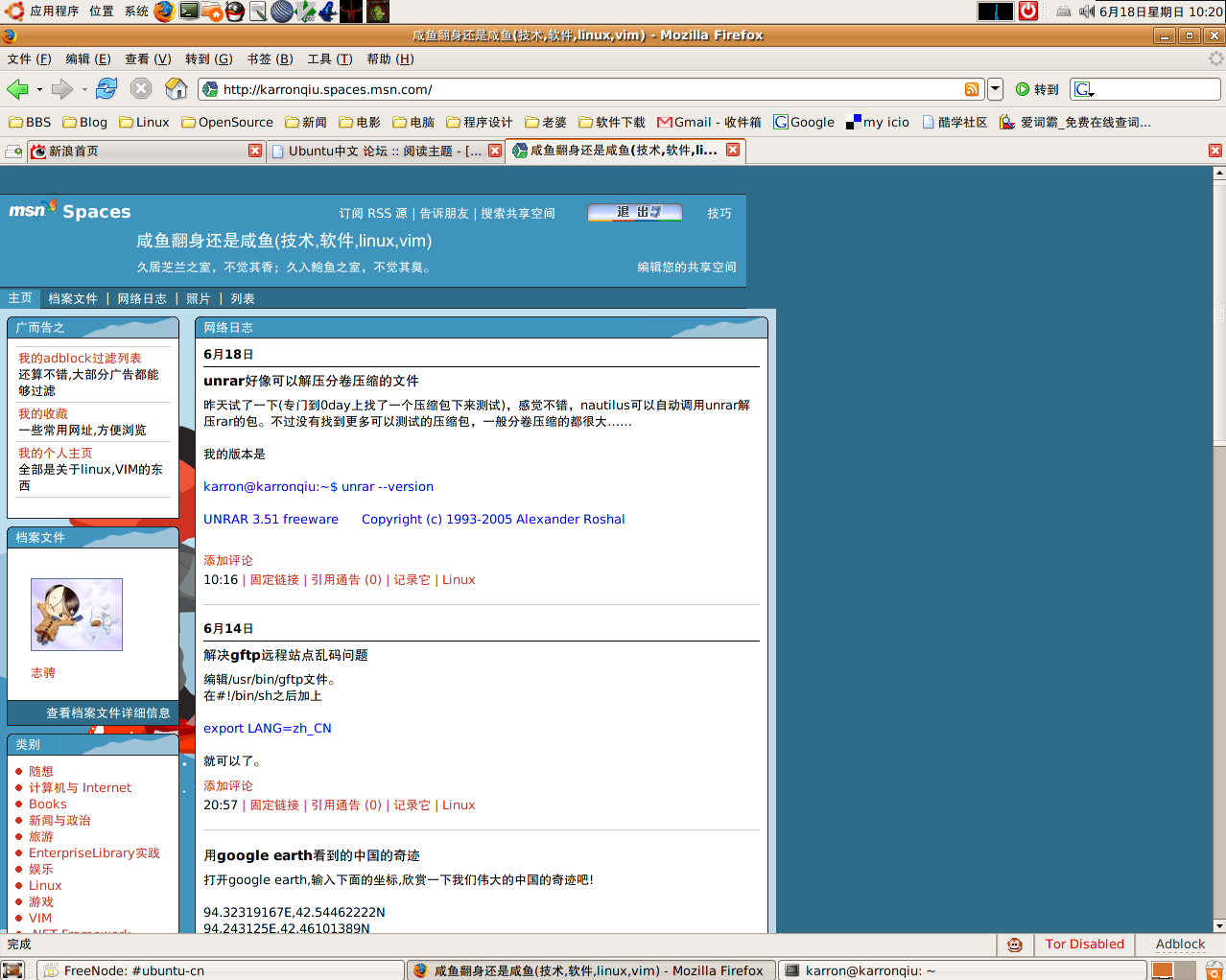Image resolution: width=1226 pixels, height=980 pixels.
Task: Switch workspace using the workspace switcher
Action: (x=1175, y=970)
